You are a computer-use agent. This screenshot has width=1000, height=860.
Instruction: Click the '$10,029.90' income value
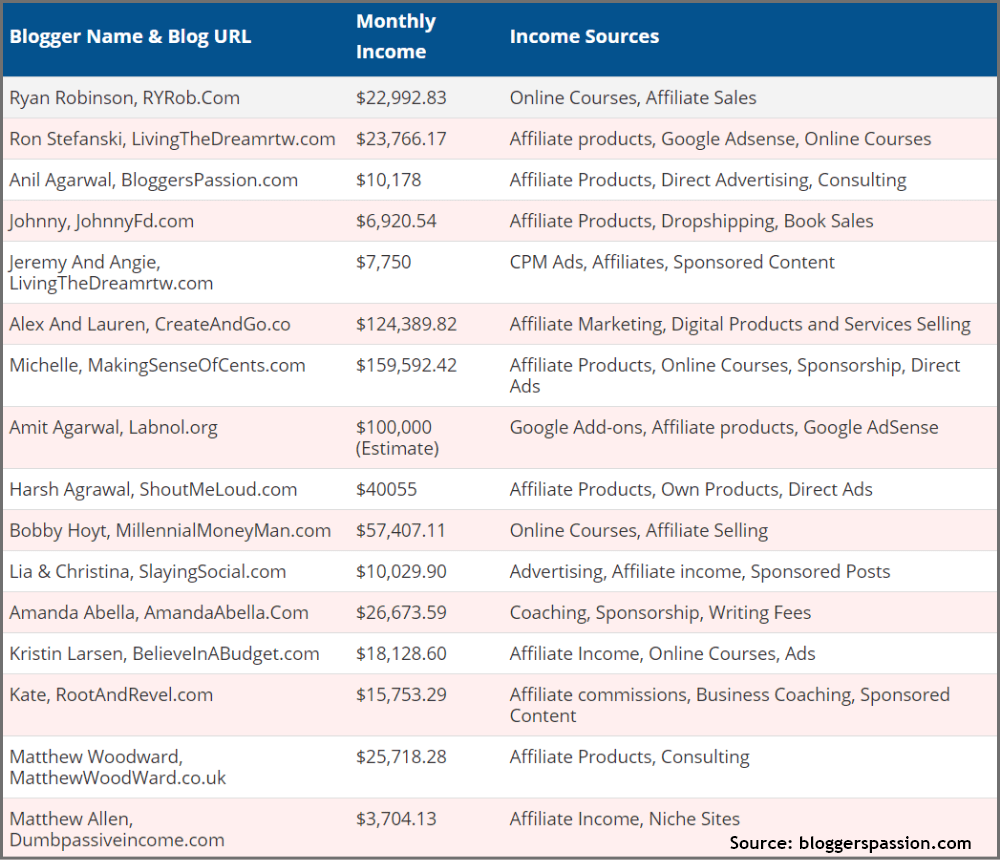(401, 571)
